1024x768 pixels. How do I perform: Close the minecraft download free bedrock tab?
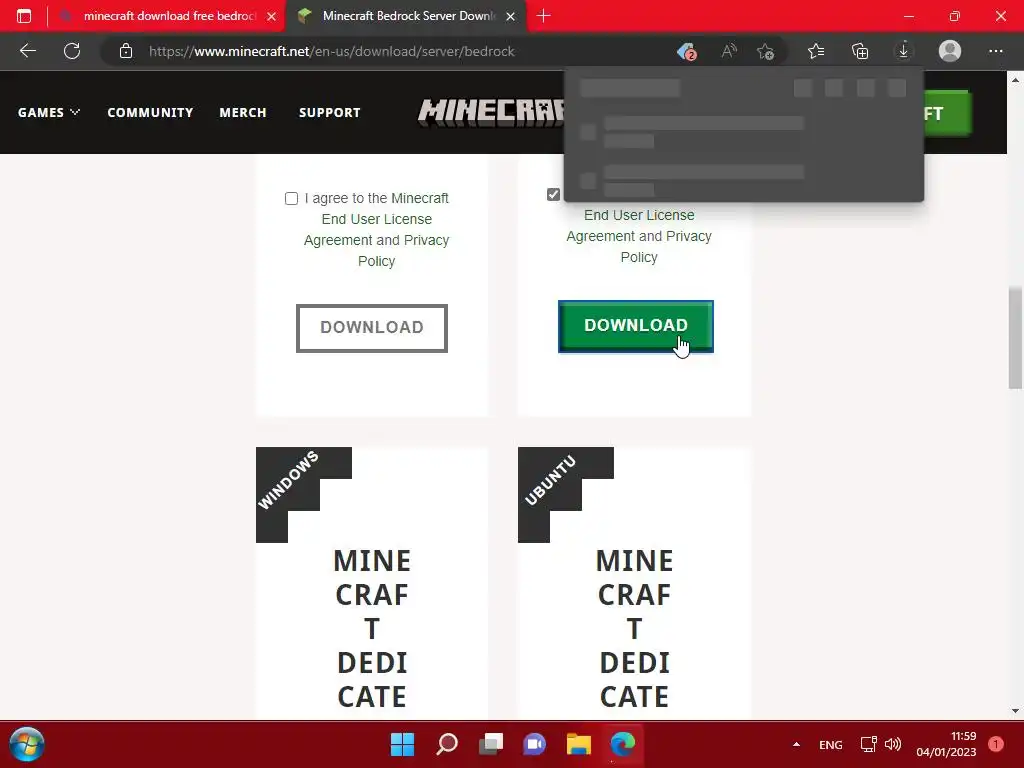pyautogui.click(x=271, y=16)
